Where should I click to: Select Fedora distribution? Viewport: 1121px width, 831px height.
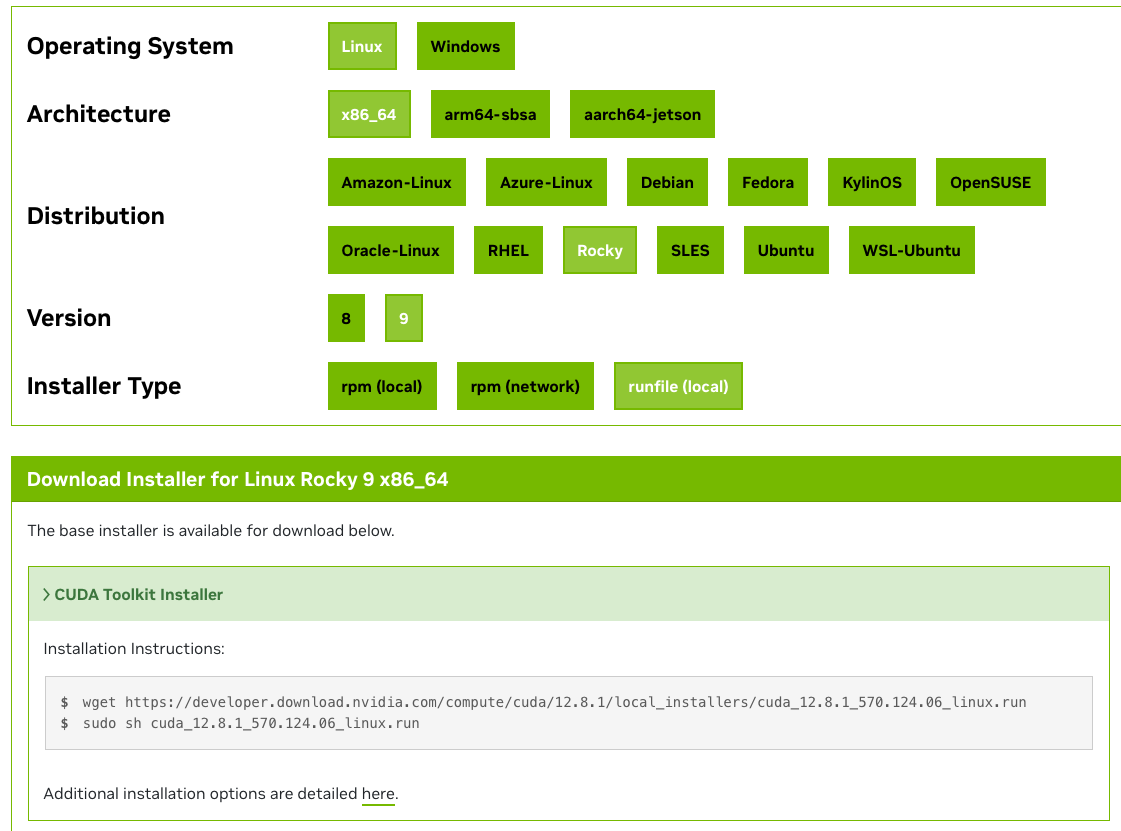pyautogui.click(x=768, y=182)
